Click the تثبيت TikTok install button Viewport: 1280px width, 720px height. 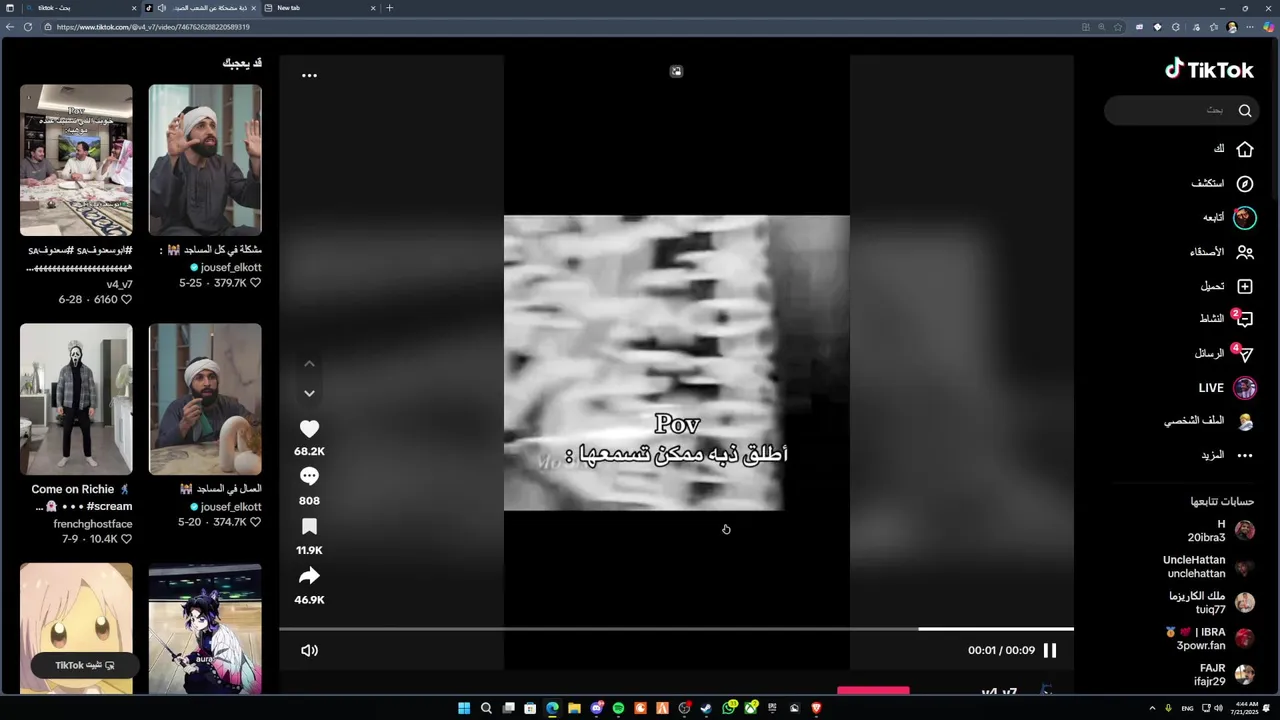(85, 665)
